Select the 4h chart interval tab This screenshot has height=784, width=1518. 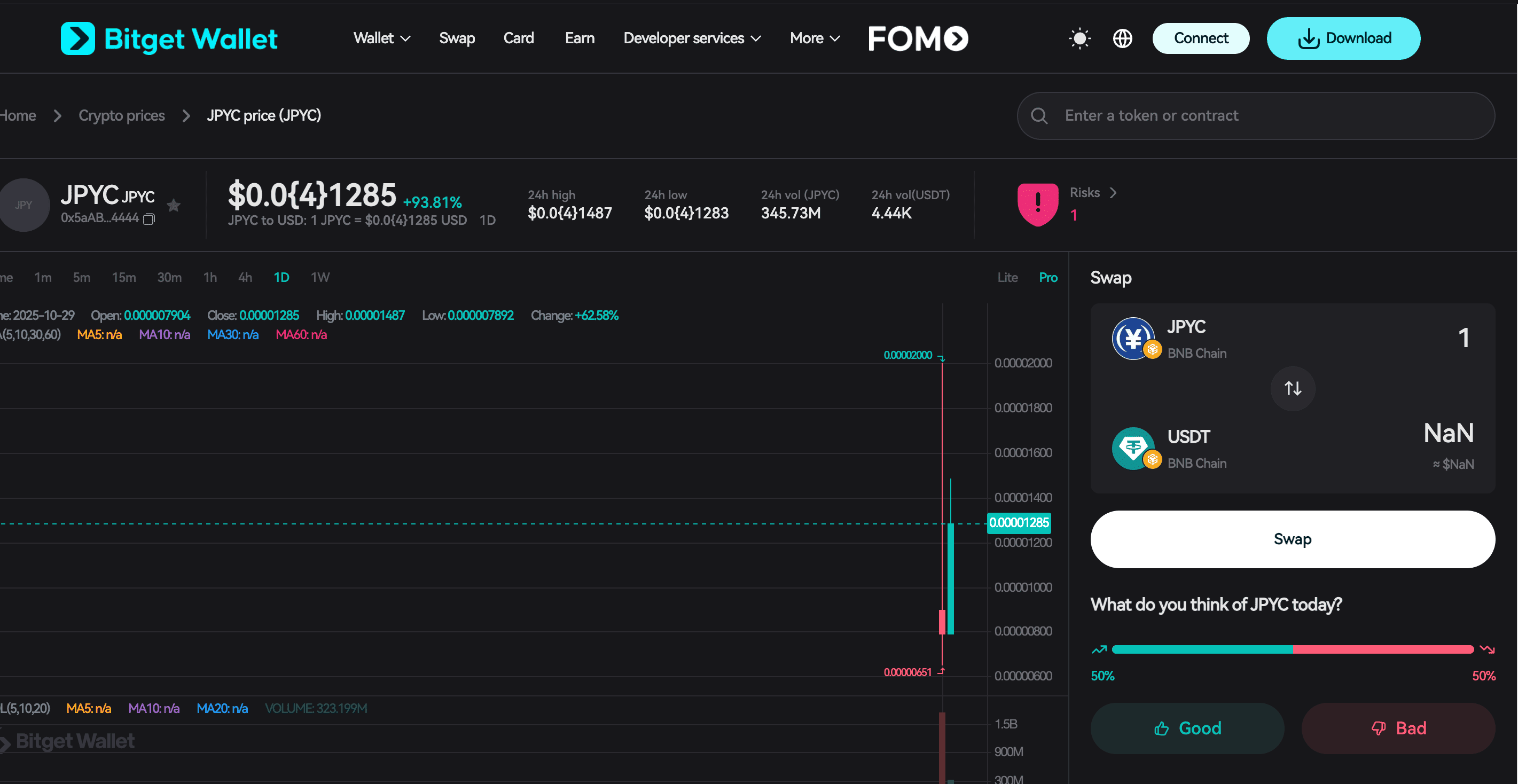coord(245,277)
